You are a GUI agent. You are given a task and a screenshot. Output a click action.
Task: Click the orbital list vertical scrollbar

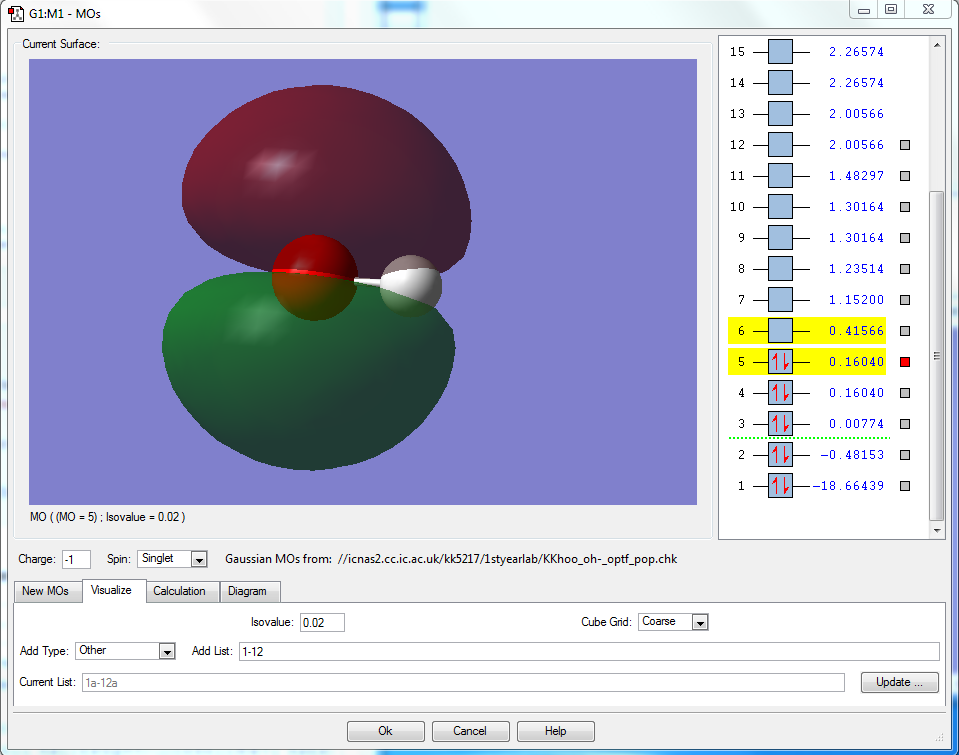coord(936,355)
